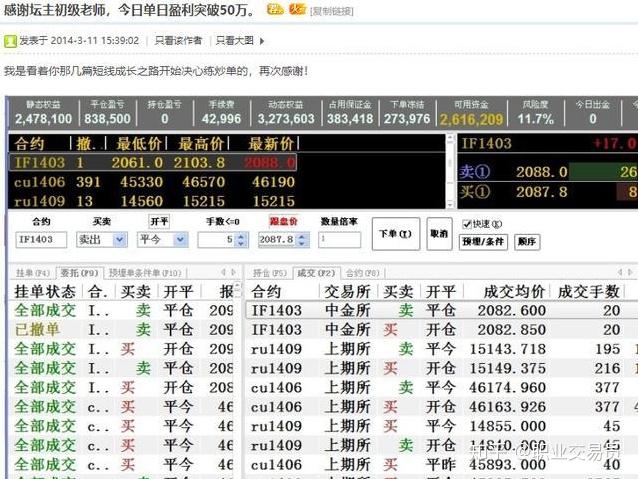Click right panel tab scroll-right arrow
Viewport: 638px width, 479px height.
(x=630, y=272)
